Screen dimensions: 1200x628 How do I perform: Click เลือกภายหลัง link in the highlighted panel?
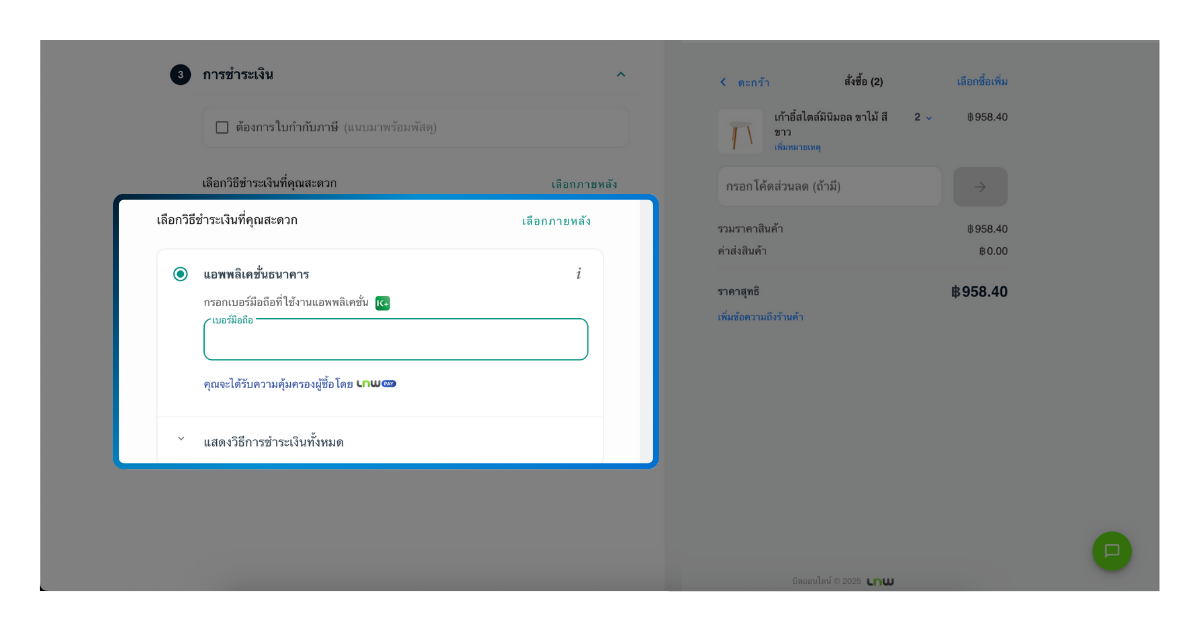556,221
